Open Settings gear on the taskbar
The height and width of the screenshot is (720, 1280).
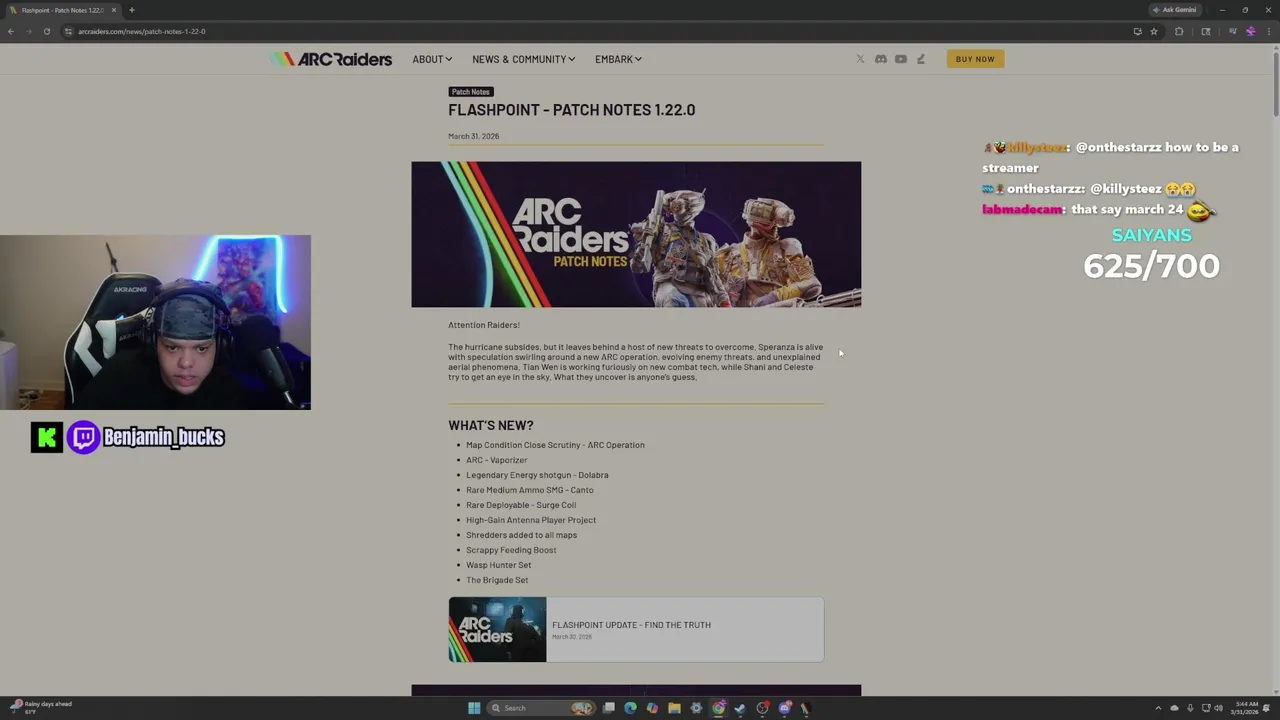696,708
